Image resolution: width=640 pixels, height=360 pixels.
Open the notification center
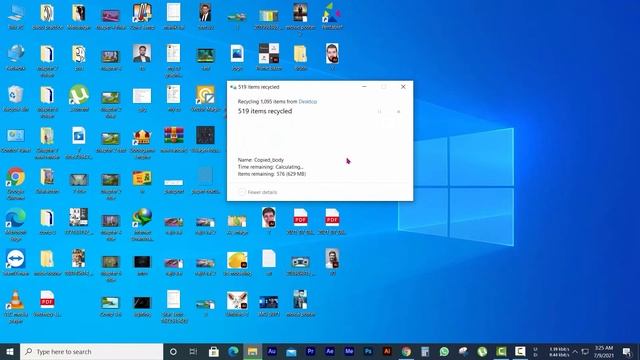627,351
